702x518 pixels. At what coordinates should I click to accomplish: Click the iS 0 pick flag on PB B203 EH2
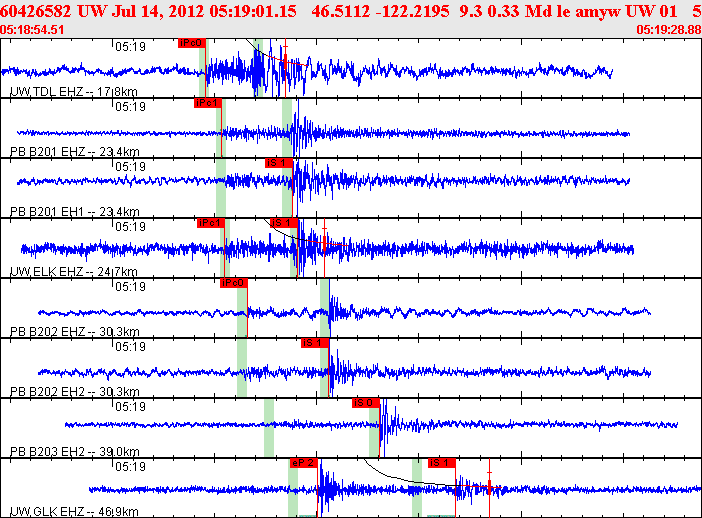click(366, 403)
